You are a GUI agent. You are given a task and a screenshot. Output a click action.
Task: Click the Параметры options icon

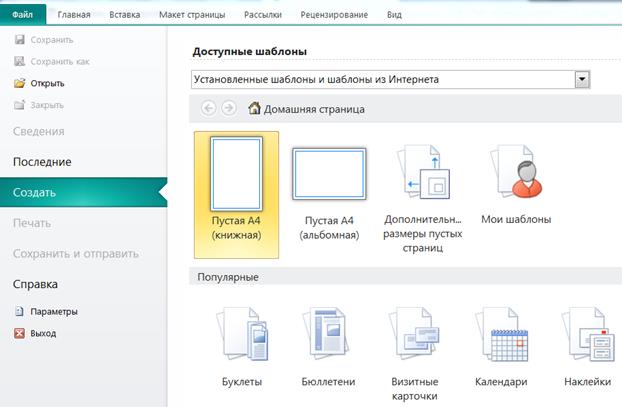click(19, 311)
